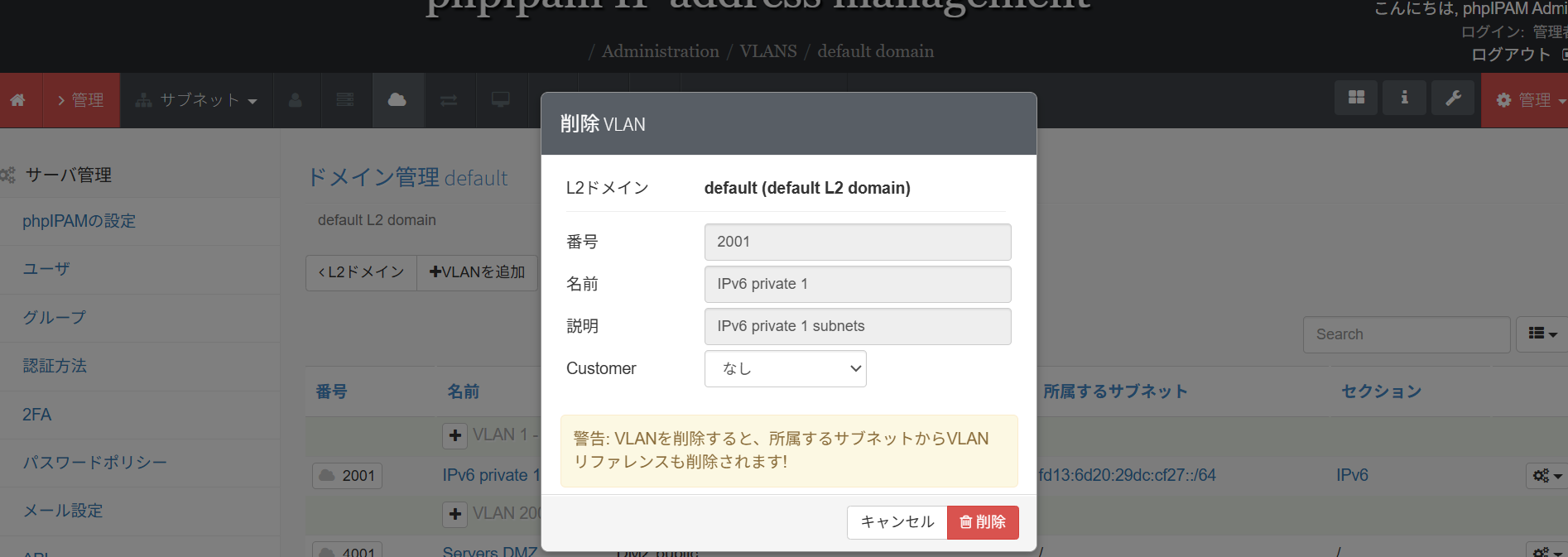Sort by 名前 column header
This screenshot has width=1568, height=557.
tap(464, 391)
